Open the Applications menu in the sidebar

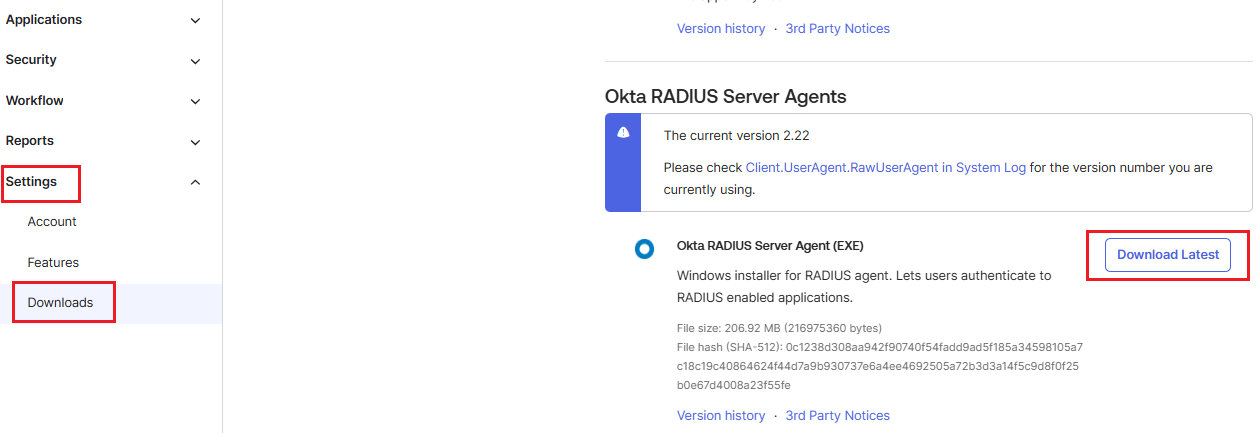(44, 20)
